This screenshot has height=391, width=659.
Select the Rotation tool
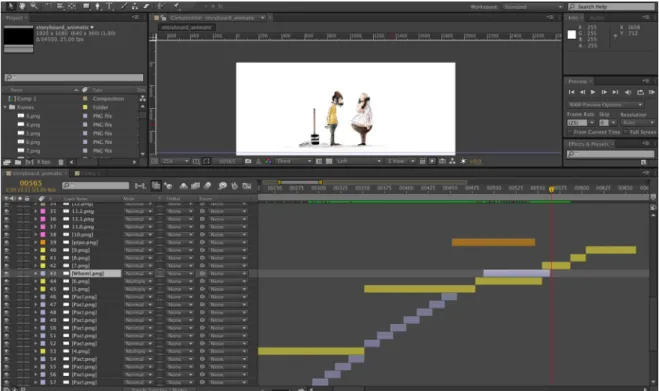pos(48,6)
